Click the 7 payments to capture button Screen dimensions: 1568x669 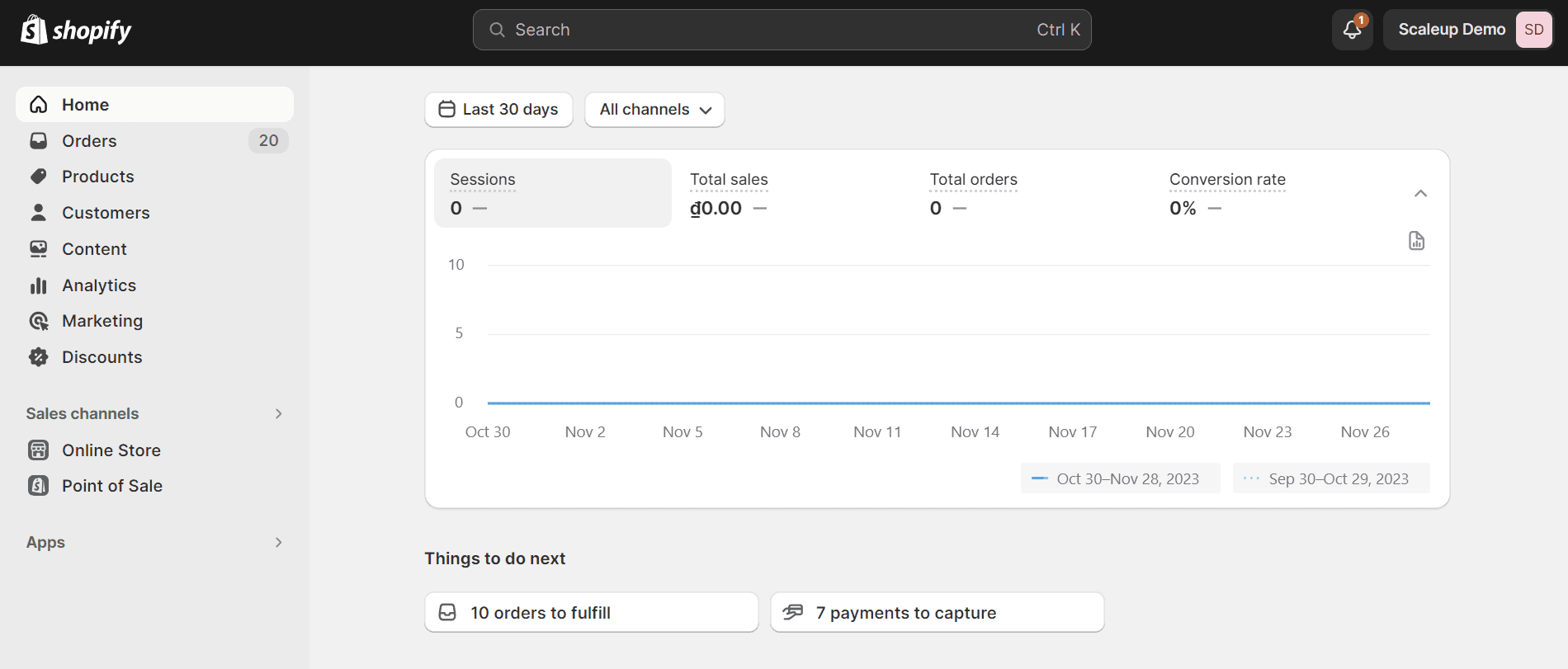point(937,612)
